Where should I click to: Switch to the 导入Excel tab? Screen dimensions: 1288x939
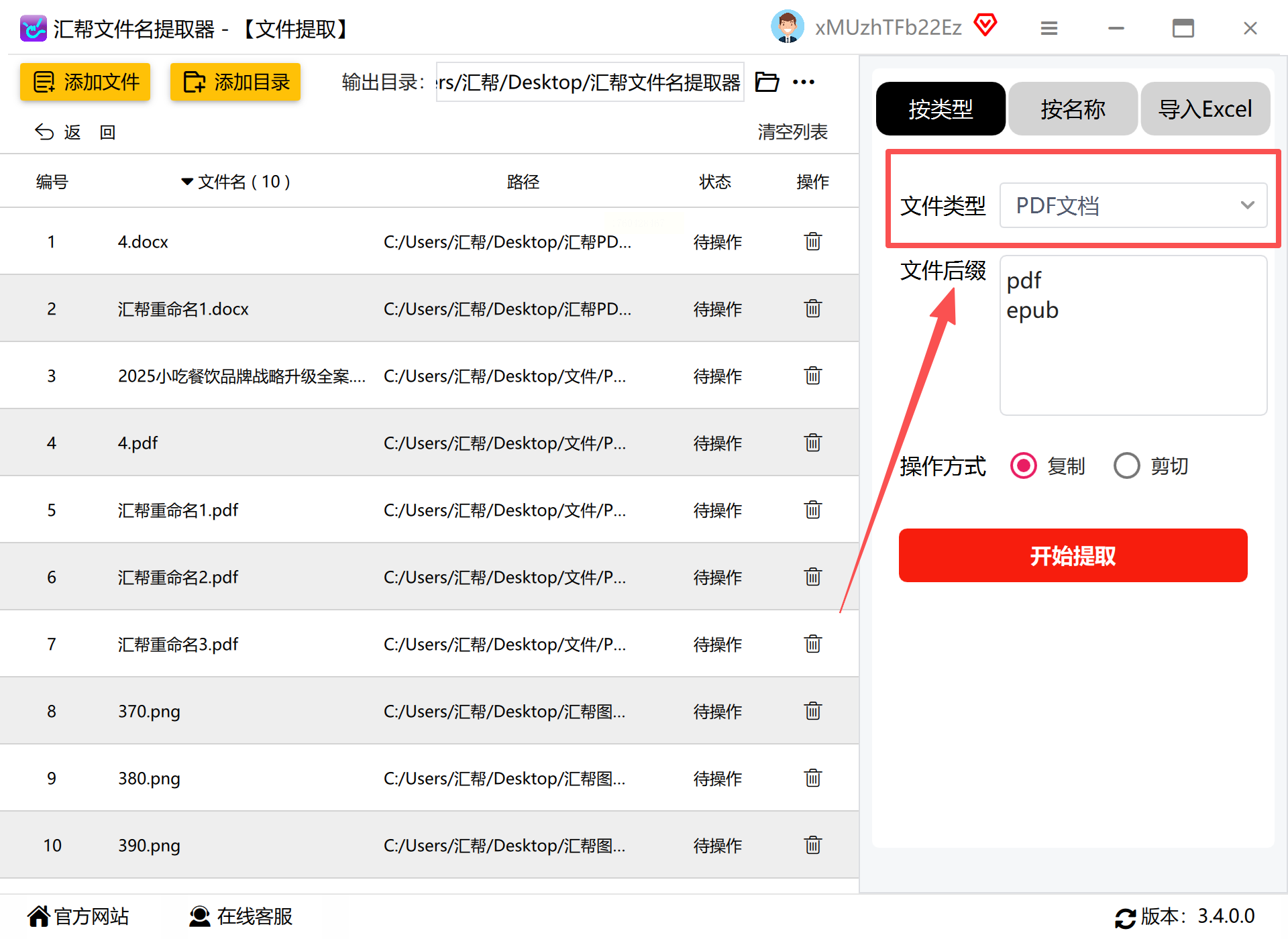(1205, 109)
